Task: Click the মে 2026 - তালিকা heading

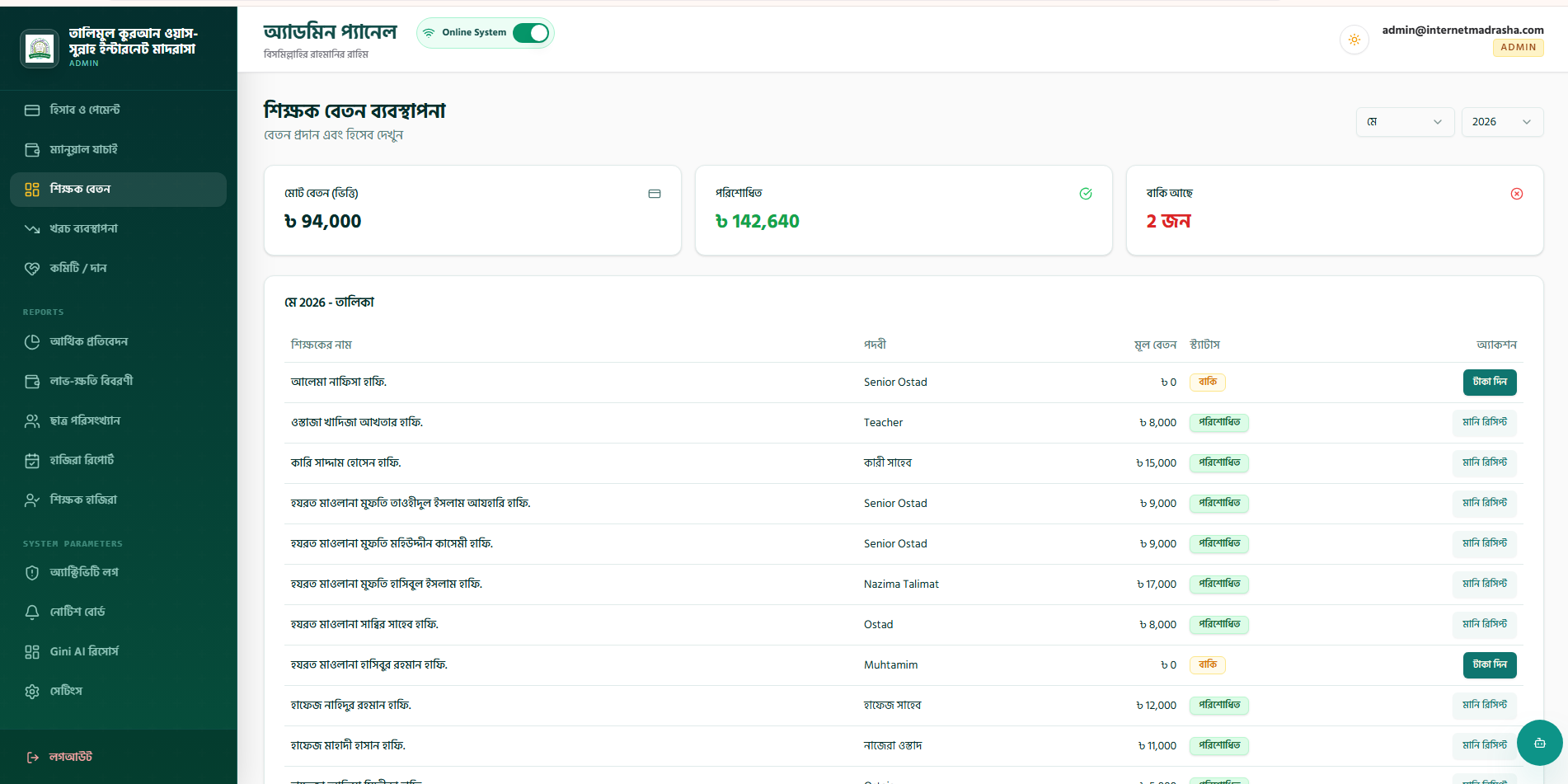Action: [x=329, y=303]
